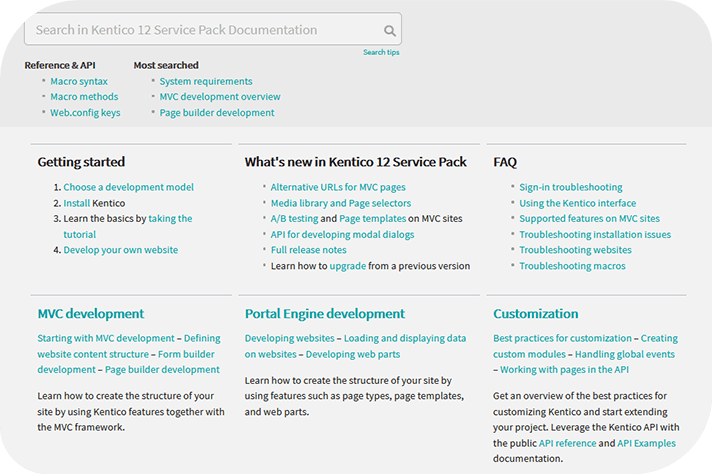Open Troubleshooting websites FAQ
The width and height of the screenshot is (712, 474).
click(575, 250)
